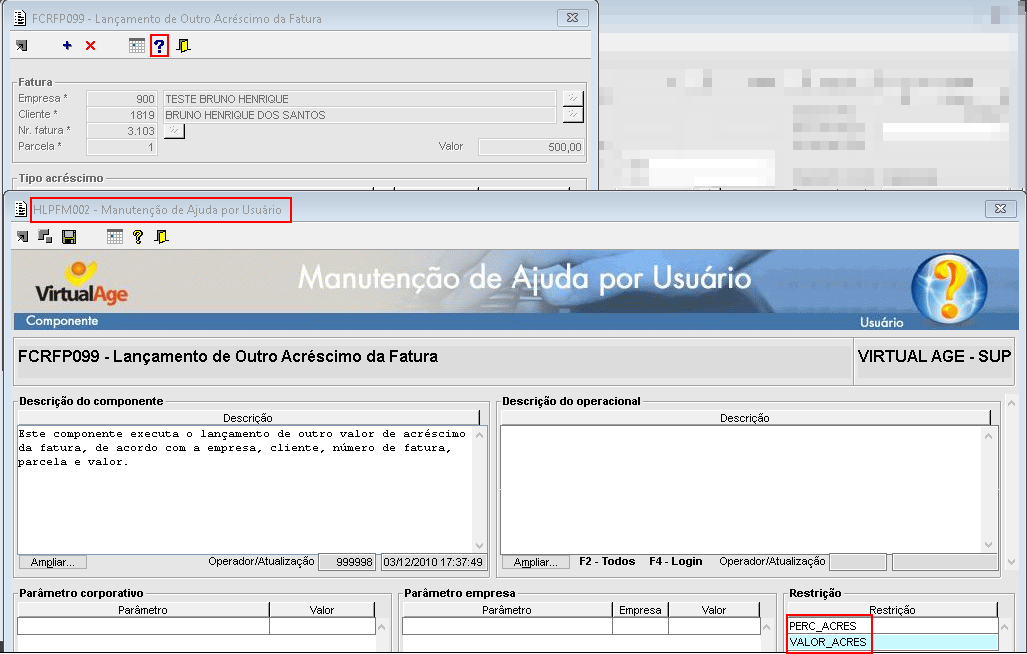Click scroll arrow of Parâmetro empresa table

(x=766, y=627)
